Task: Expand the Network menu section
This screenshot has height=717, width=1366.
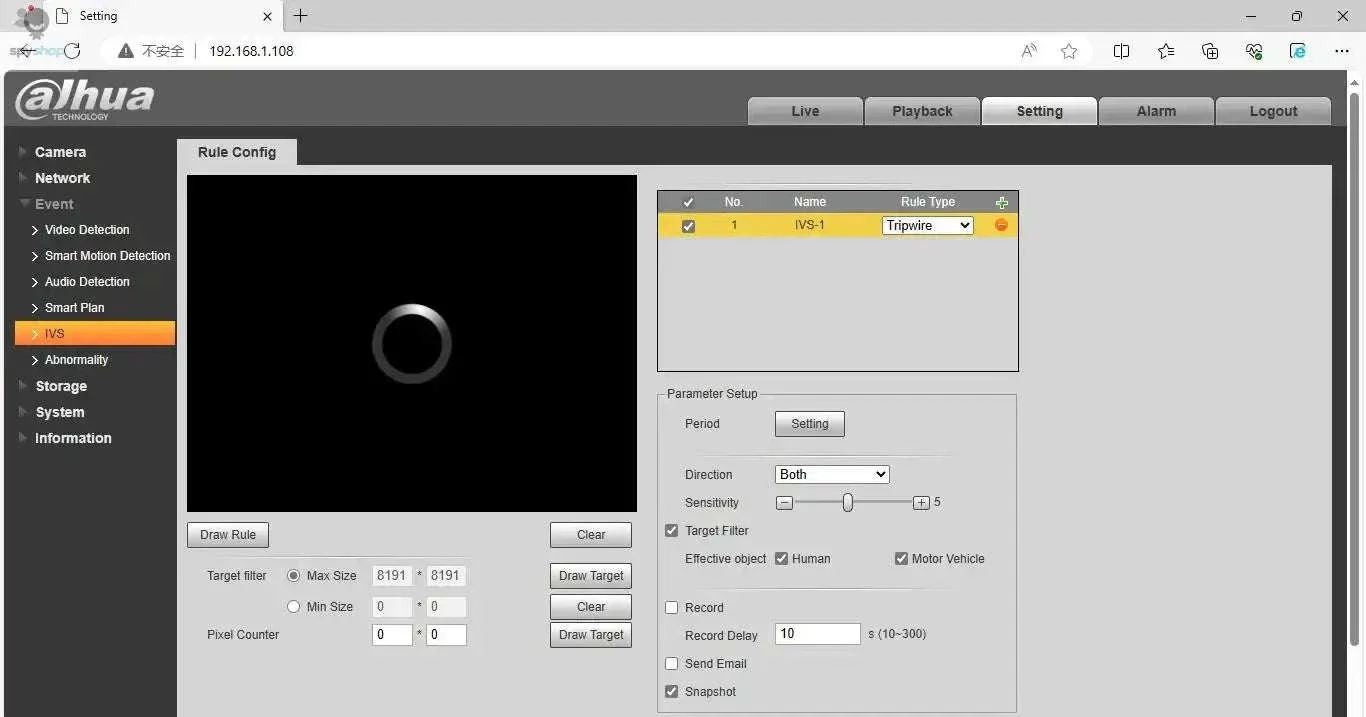Action: pos(62,178)
